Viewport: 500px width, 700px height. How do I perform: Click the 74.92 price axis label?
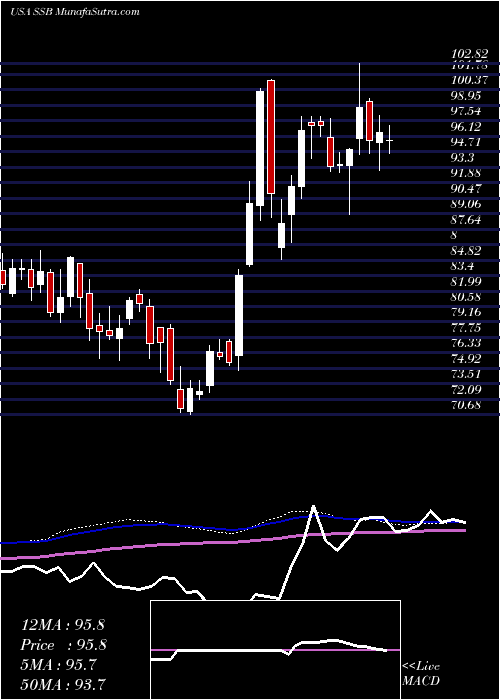[x=466, y=359]
